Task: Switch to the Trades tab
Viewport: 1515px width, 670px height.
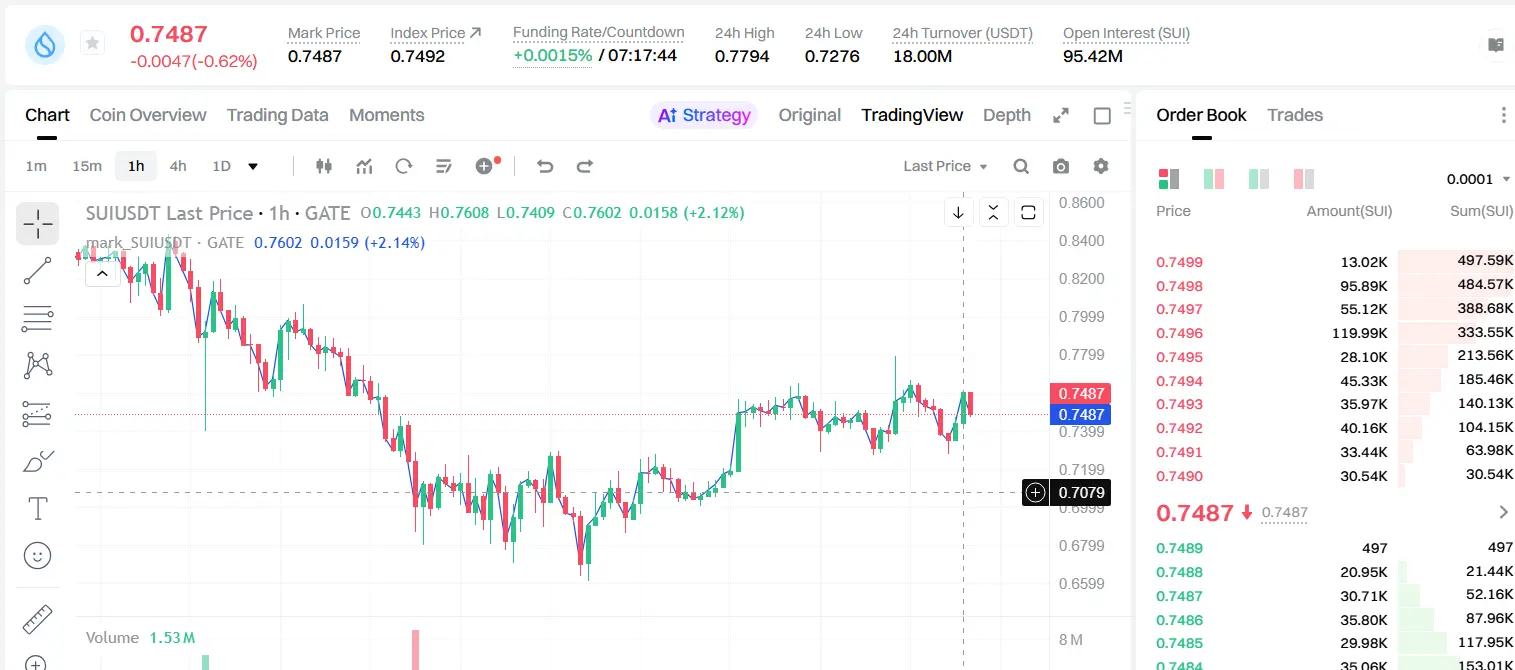Action: click(x=1295, y=115)
